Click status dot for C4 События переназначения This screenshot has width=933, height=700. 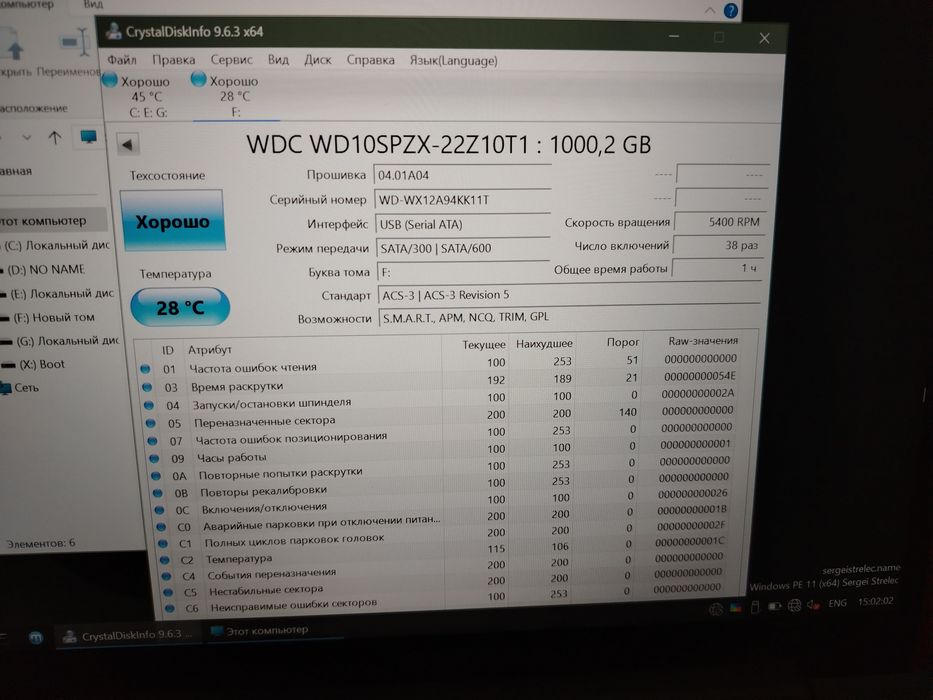point(167,576)
